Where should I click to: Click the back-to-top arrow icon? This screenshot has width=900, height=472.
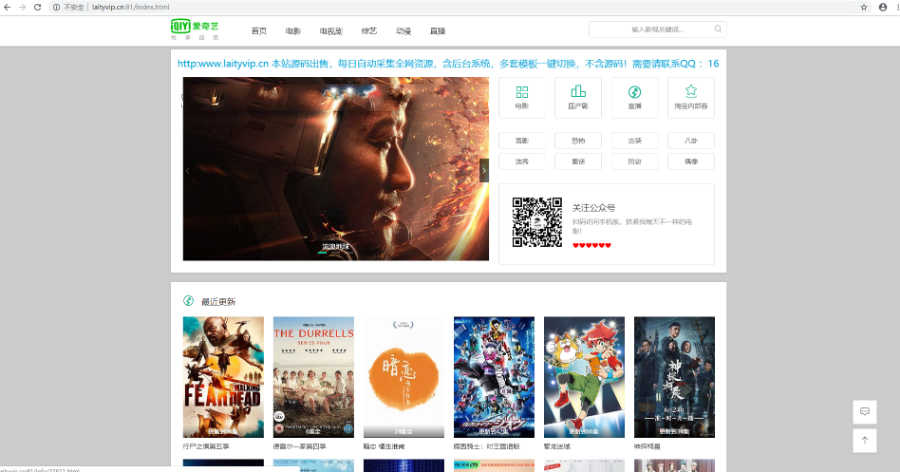click(x=864, y=440)
